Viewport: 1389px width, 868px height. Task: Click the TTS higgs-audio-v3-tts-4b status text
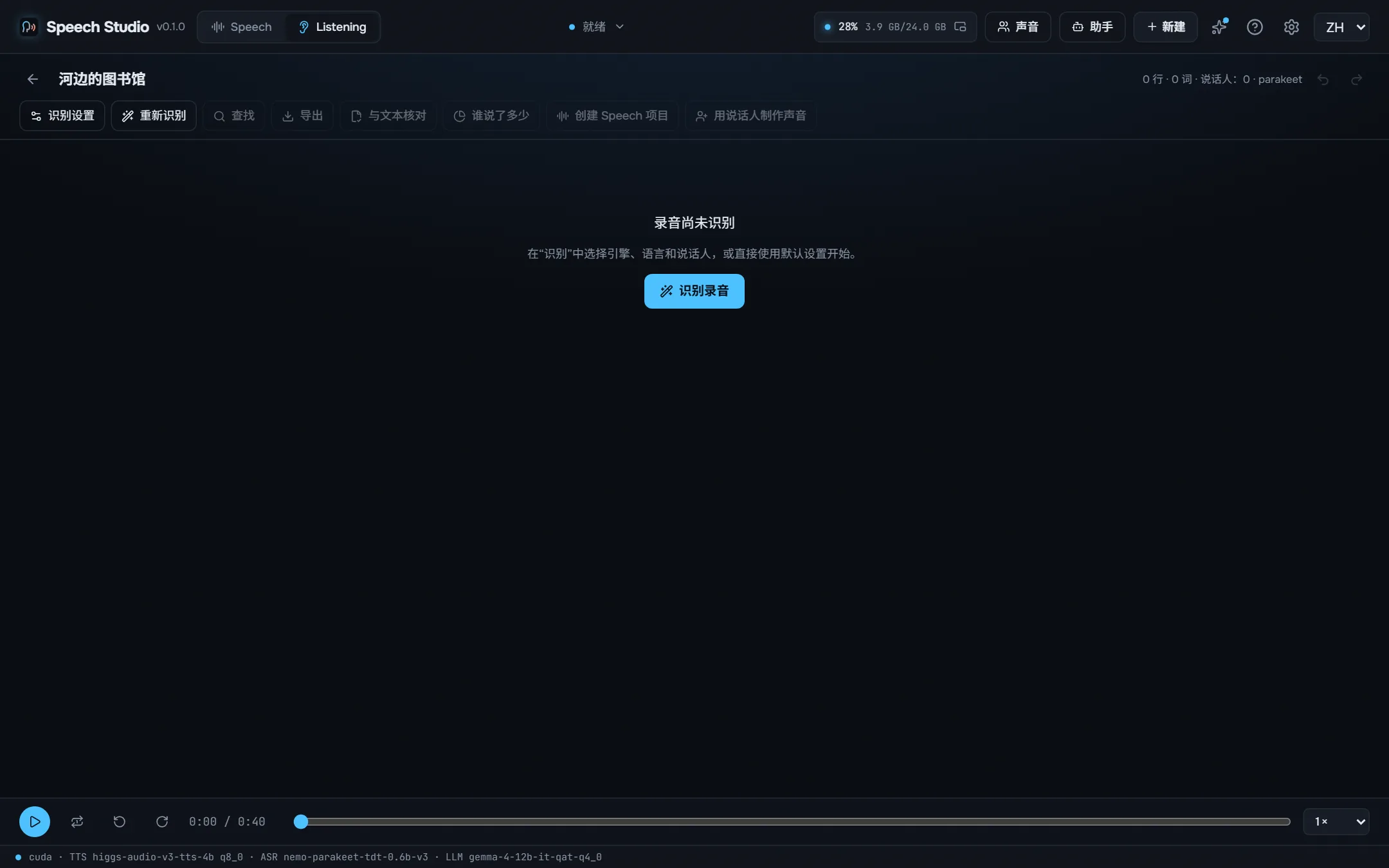pos(156,857)
